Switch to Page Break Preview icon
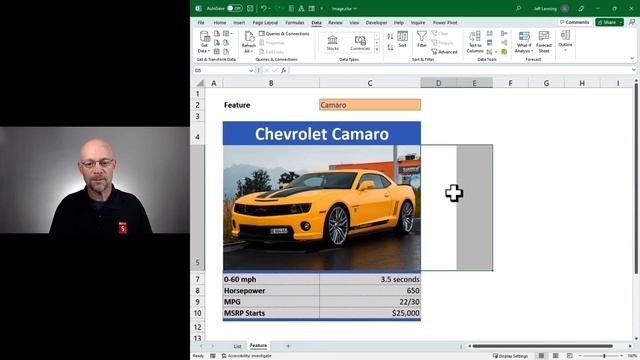The image size is (640, 360). click(570, 356)
